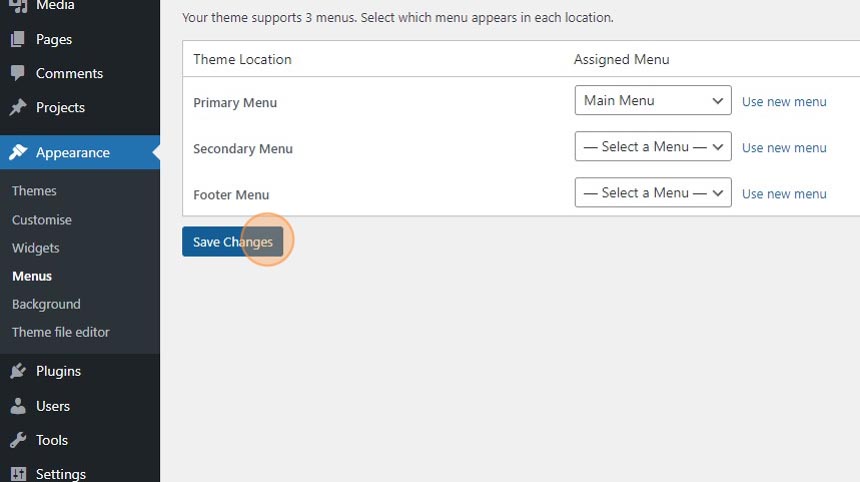Click the Comments speech bubble icon
This screenshot has width=860, height=482.
click(18, 74)
